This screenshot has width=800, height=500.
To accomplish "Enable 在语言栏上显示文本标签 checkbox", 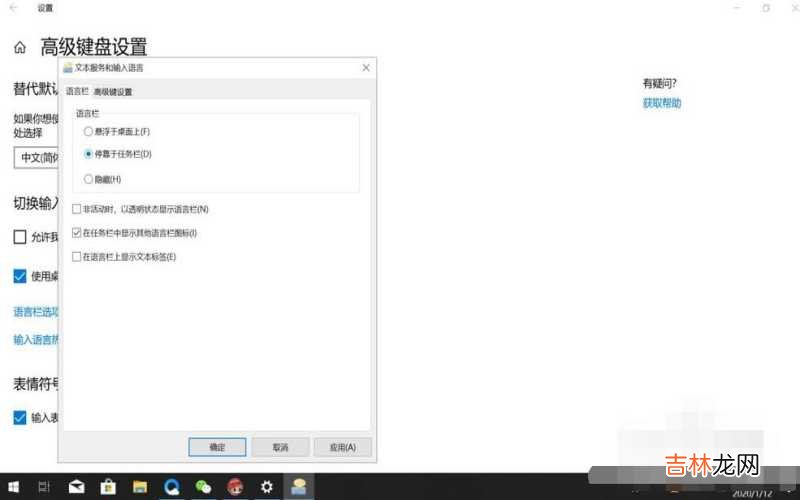I will (x=77, y=257).
